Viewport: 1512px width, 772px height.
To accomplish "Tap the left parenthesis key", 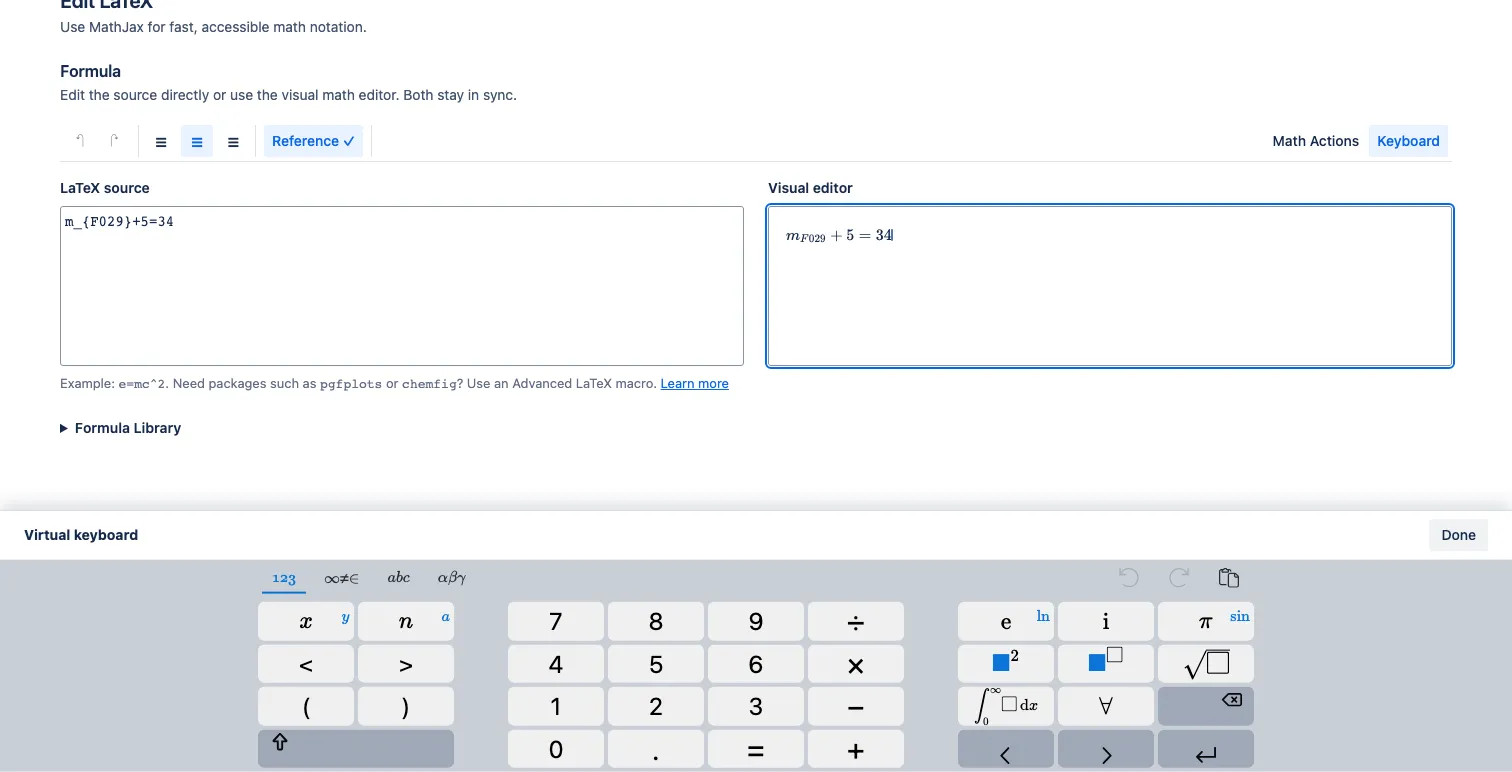I will pyautogui.click(x=305, y=706).
